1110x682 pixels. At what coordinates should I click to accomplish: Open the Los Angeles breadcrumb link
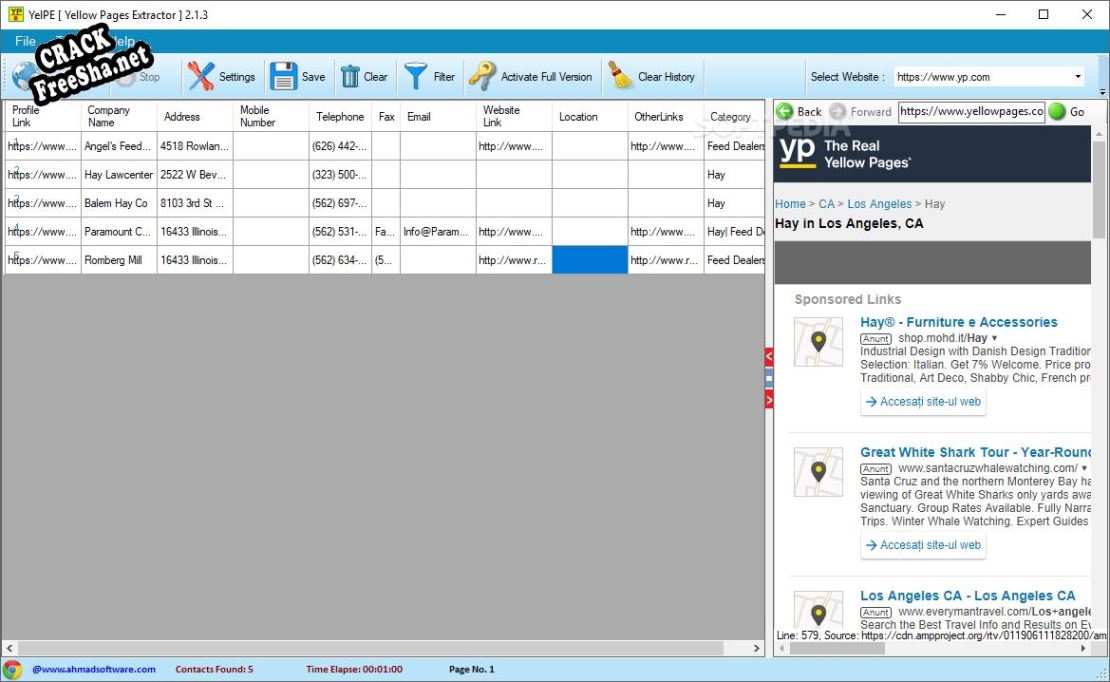point(879,204)
